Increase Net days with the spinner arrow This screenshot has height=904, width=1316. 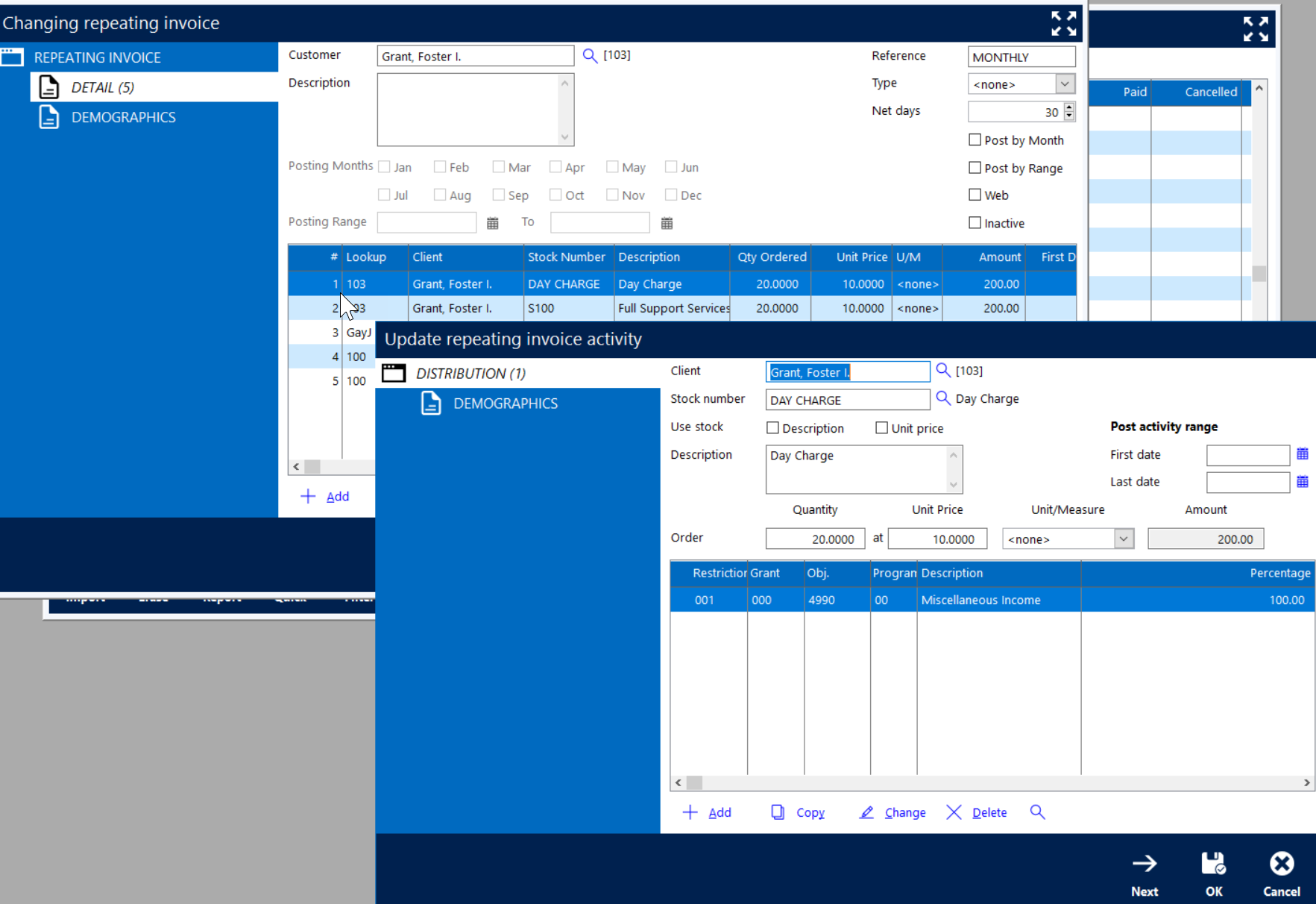[x=1069, y=107]
